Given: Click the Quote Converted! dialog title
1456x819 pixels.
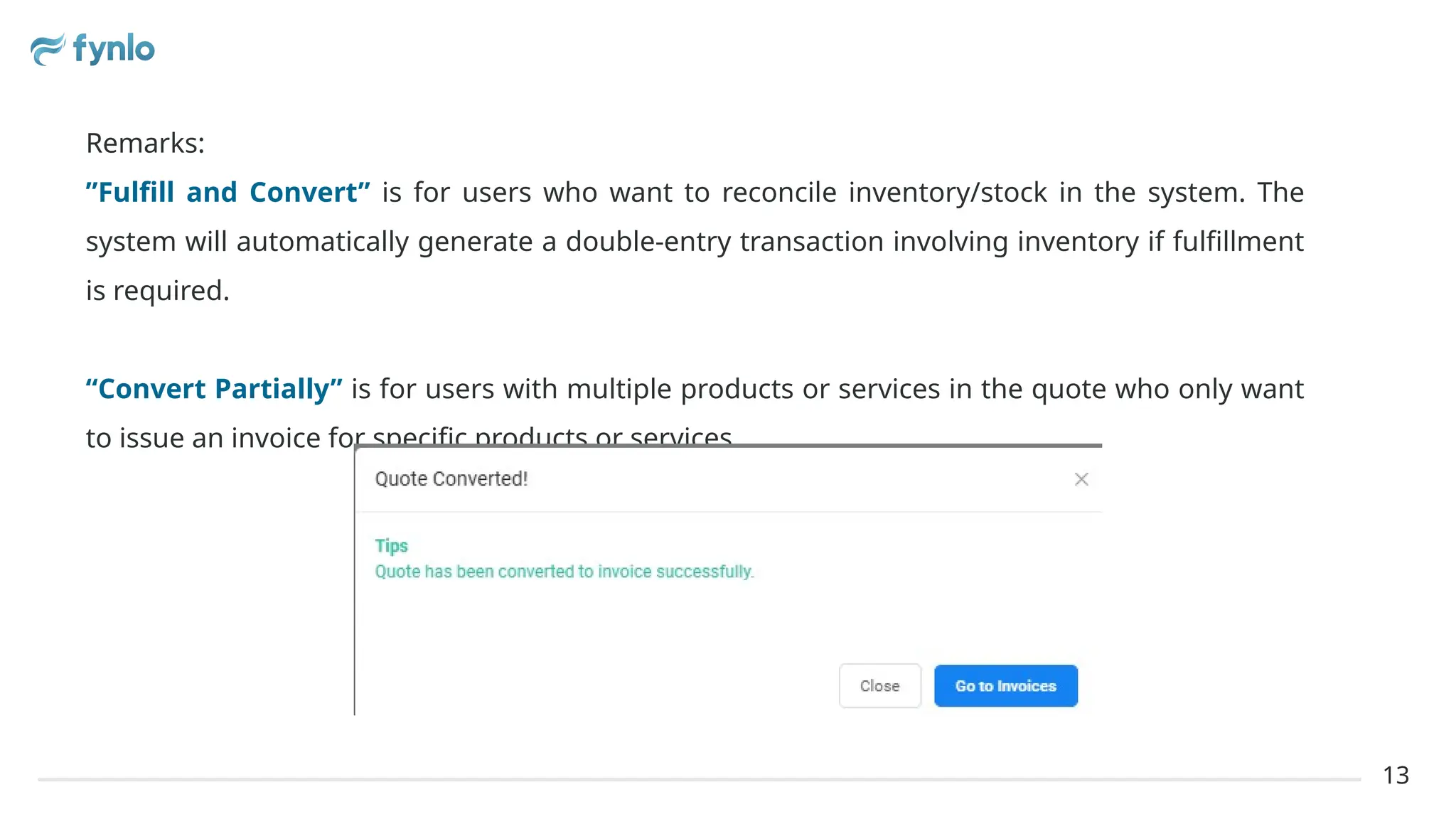Looking at the screenshot, I should [451, 479].
